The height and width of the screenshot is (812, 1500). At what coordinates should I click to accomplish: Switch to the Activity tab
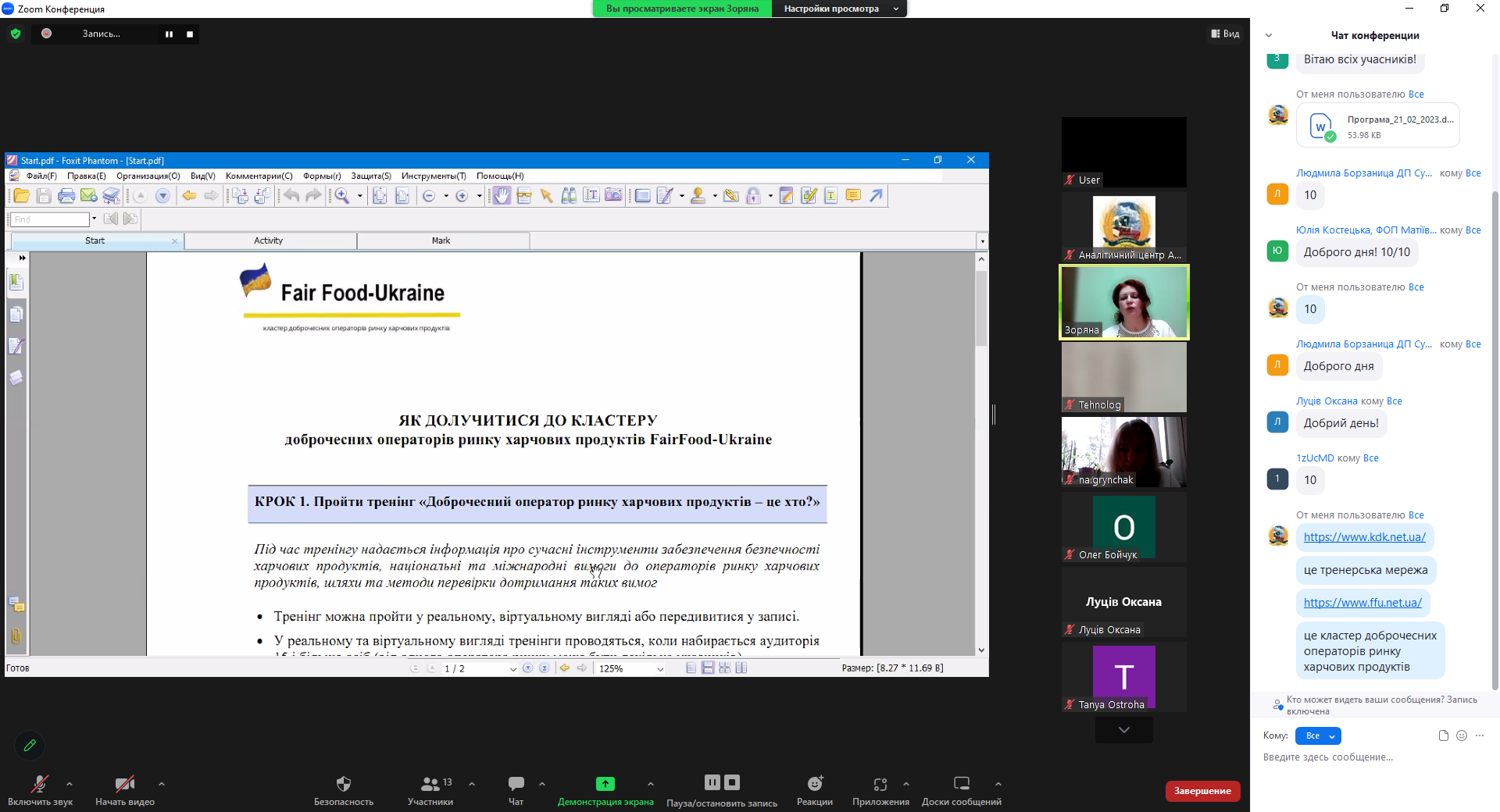(x=269, y=240)
